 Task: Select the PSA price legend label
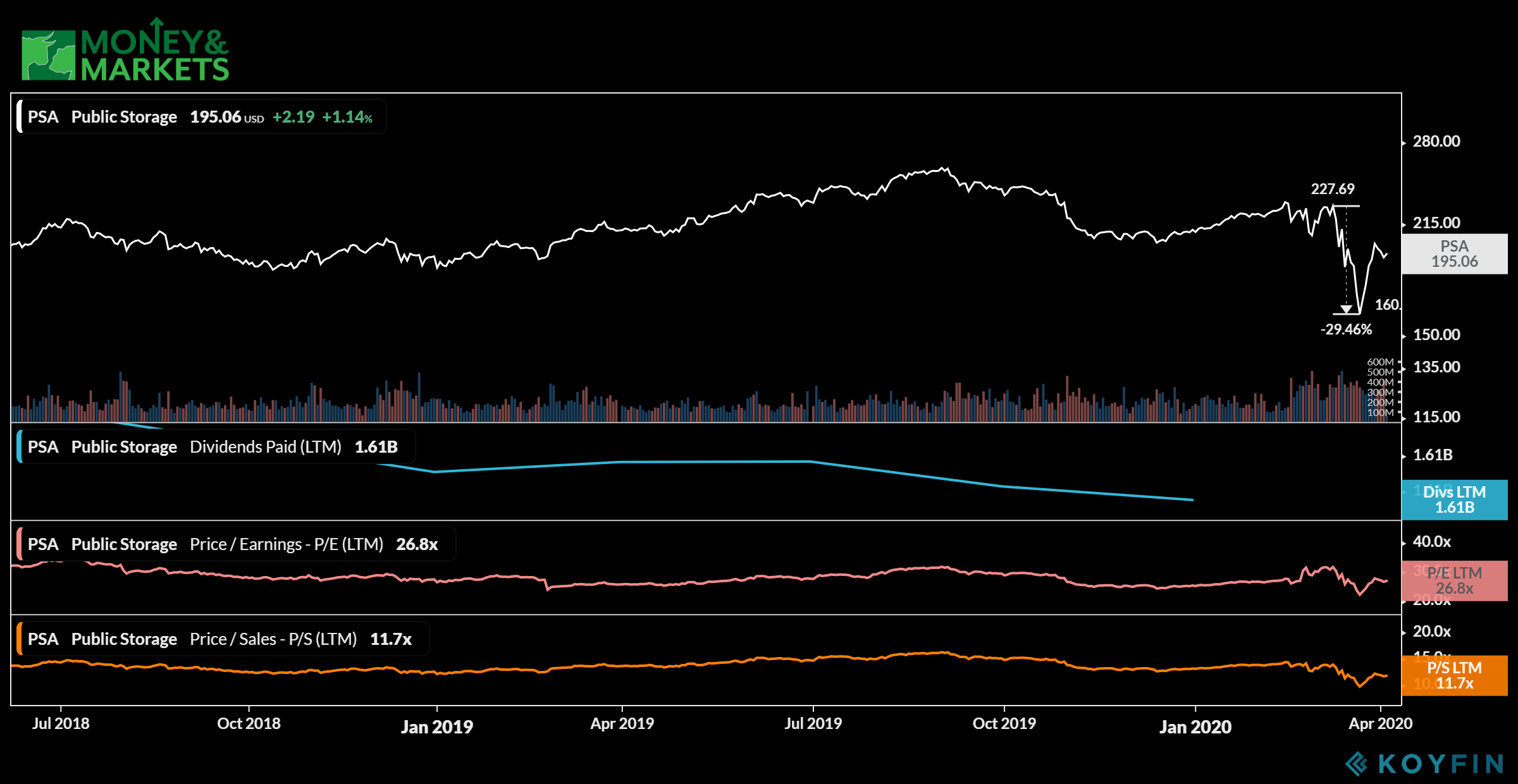coord(201,117)
